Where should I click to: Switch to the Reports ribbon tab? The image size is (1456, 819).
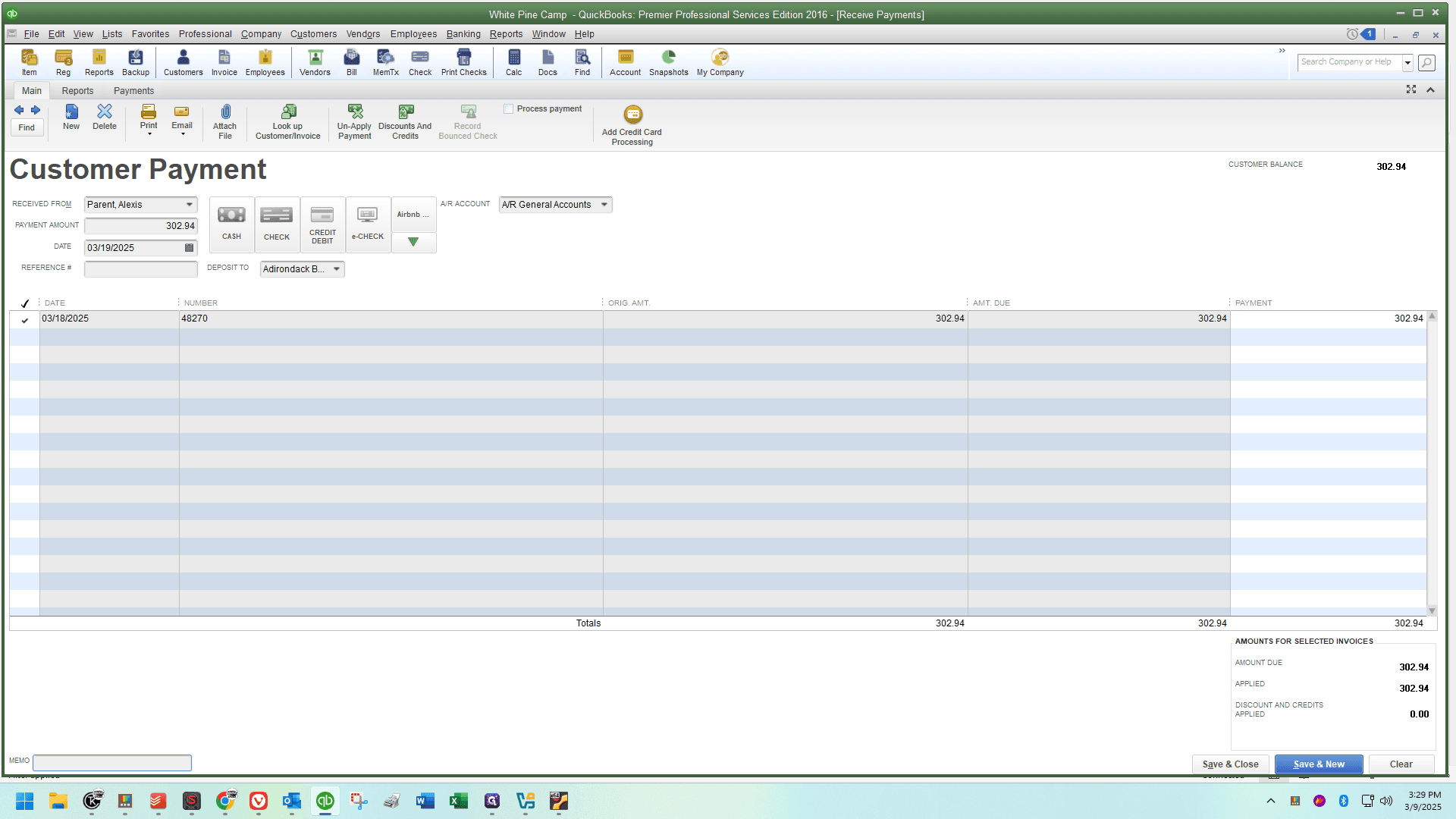tap(78, 91)
